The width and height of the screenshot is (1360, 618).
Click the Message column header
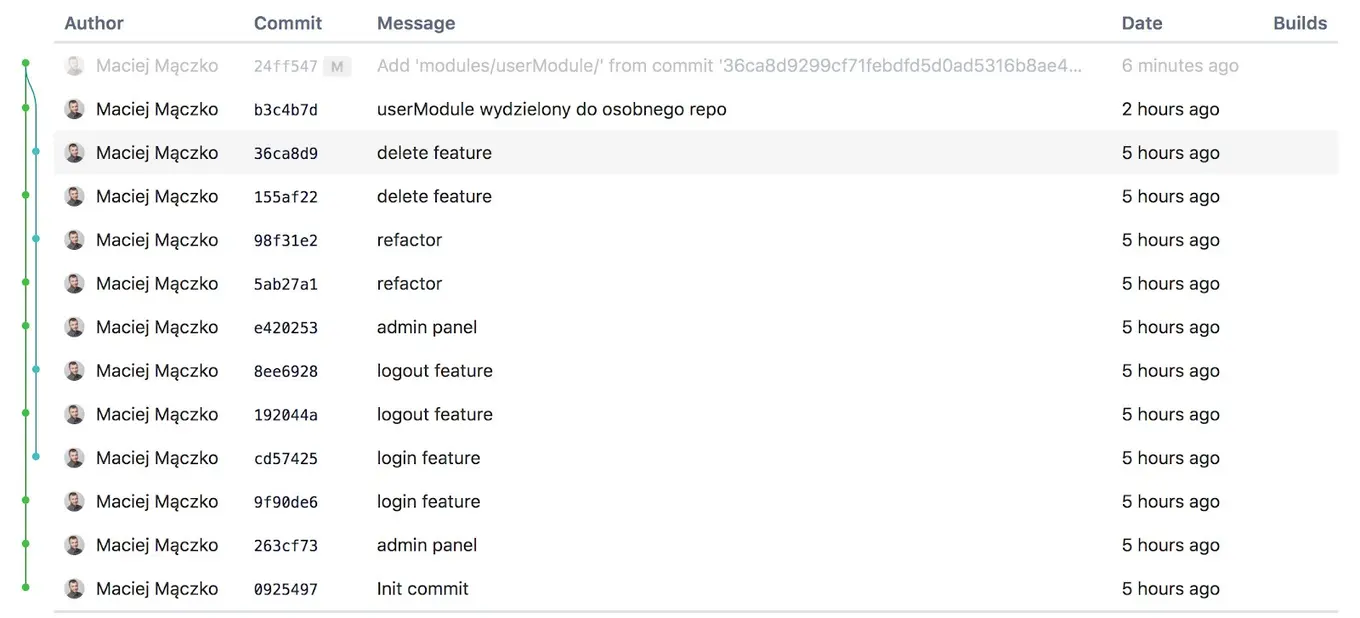(416, 22)
